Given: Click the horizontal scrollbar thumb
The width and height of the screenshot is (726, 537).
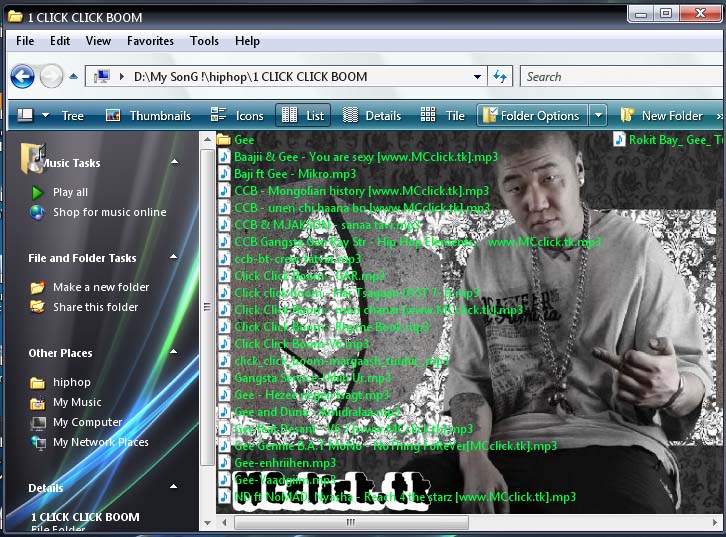Looking at the screenshot, I should (351, 523).
